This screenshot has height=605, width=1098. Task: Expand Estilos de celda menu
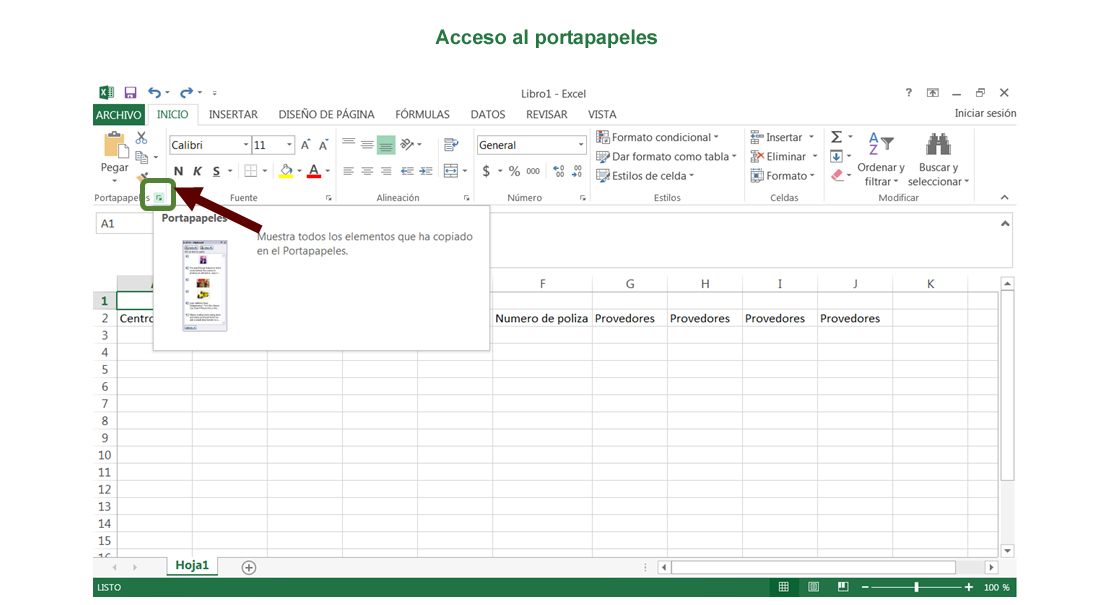645,176
